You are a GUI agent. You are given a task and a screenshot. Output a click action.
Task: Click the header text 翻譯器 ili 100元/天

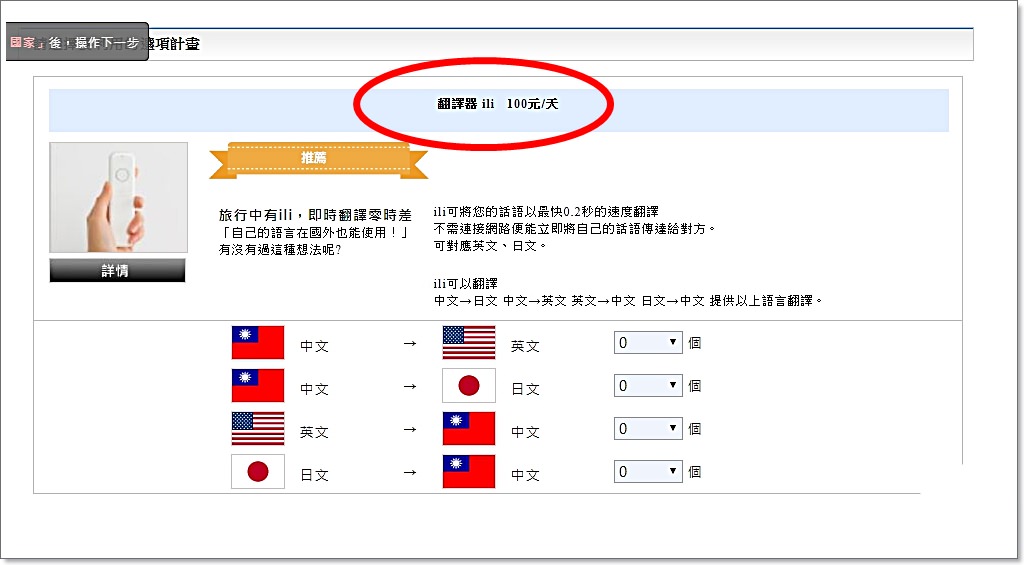point(498,104)
